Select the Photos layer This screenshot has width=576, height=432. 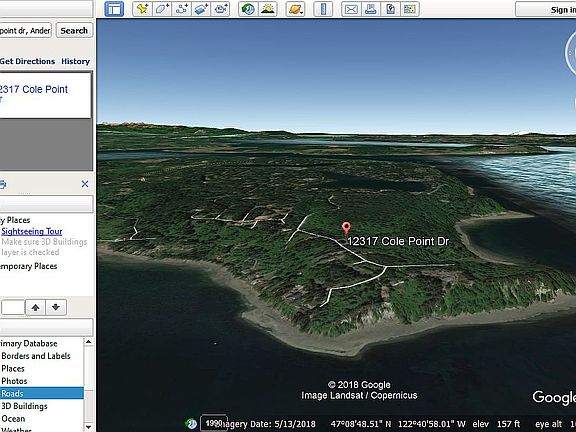coord(14,381)
